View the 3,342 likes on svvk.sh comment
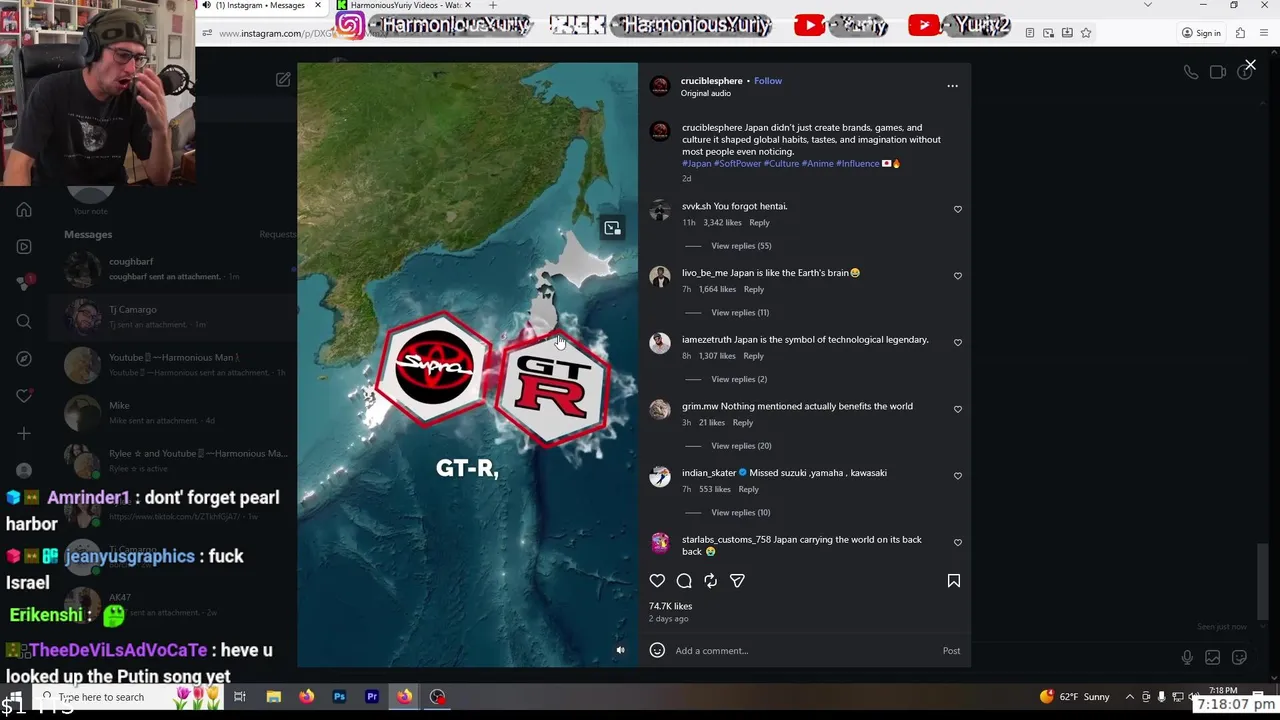Viewport: 1280px width, 720px height. [x=722, y=223]
